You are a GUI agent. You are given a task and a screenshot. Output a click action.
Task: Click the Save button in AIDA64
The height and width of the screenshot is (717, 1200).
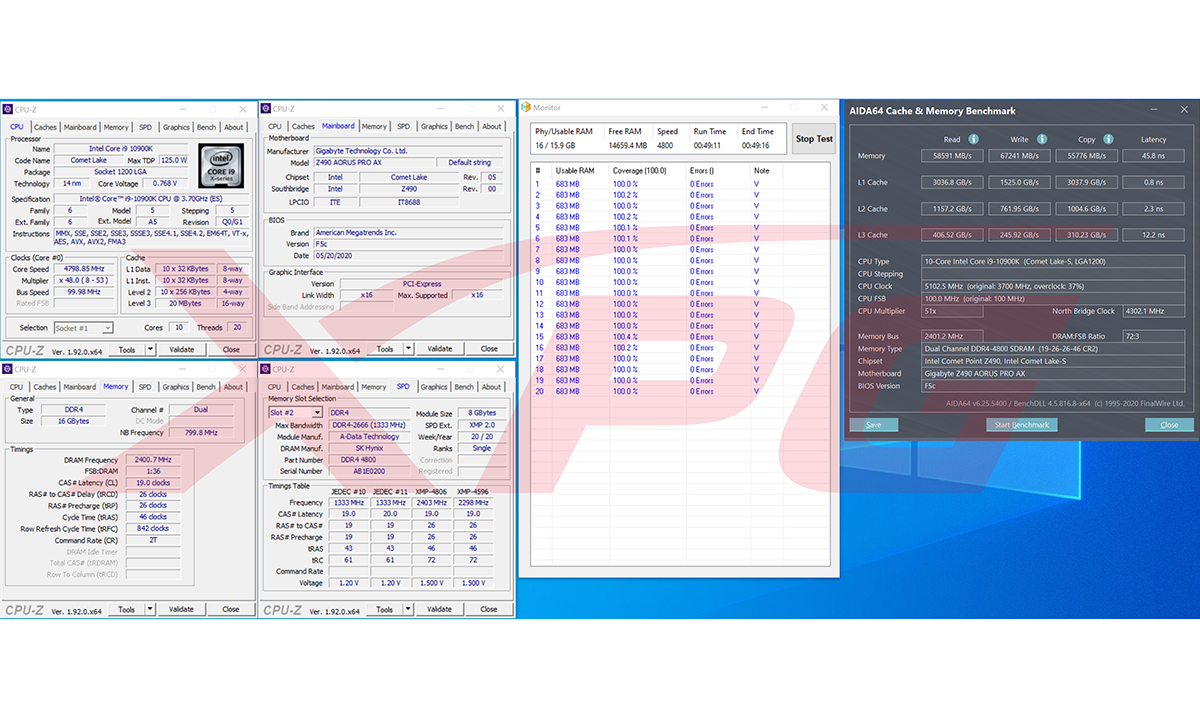pyautogui.click(x=873, y=425)
